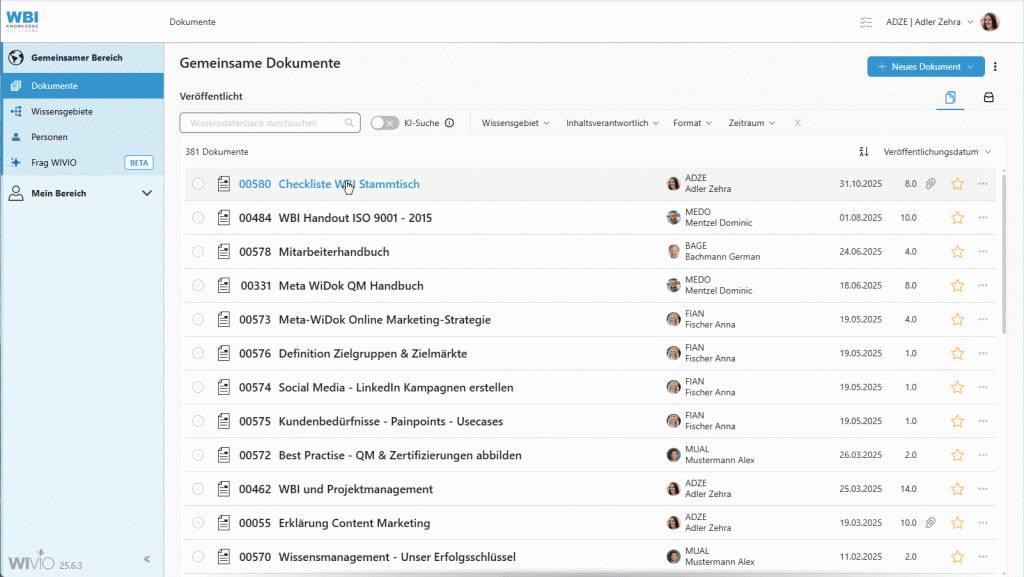Expand the Mein Bereich section
The height and width of the screenshot is (577, 1024).
pyautogui.click(x=148, y=192)
